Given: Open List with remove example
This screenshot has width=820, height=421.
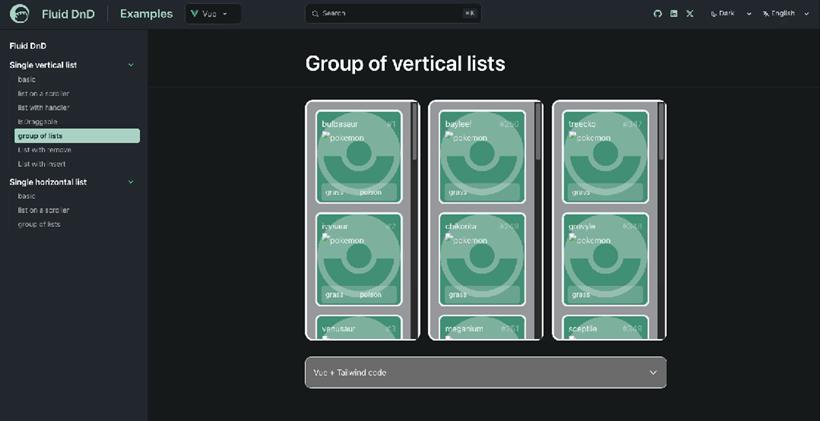Looking at the screenshot, I should (44, 150).
